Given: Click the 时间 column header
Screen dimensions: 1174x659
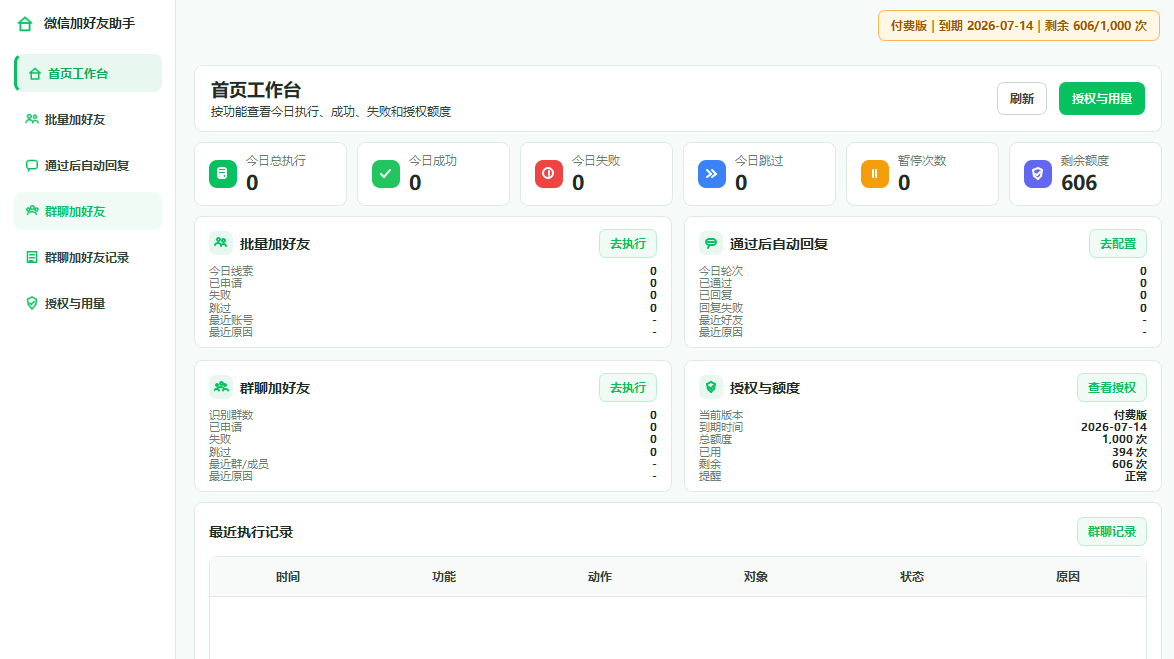Looking at the screenshot, I should tap(288, 577).
